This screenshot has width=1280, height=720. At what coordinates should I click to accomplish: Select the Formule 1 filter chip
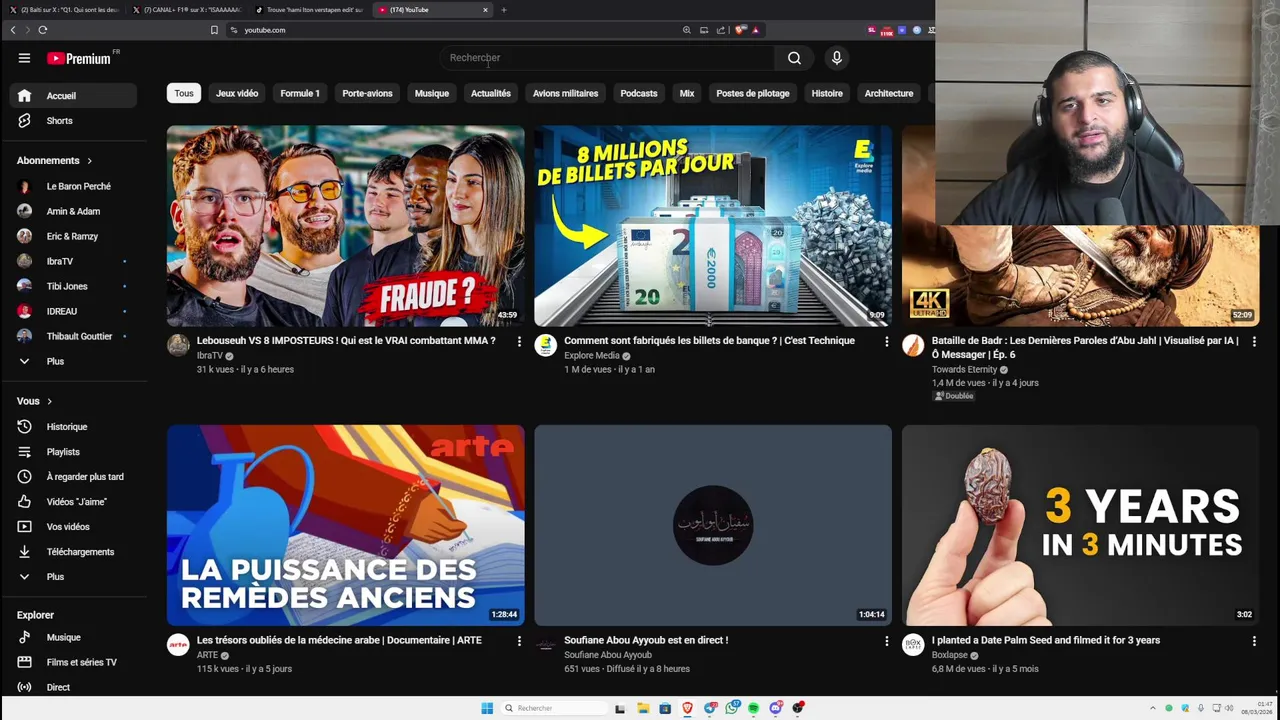coord(300,94)
